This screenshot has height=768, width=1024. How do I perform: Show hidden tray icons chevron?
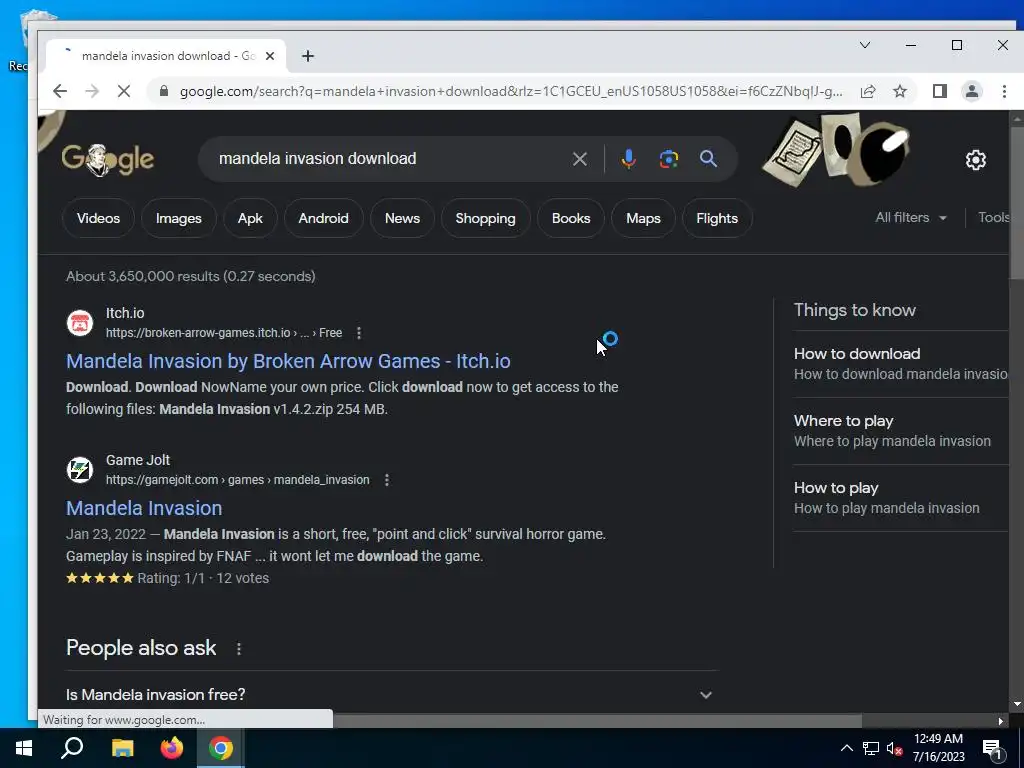846,748
